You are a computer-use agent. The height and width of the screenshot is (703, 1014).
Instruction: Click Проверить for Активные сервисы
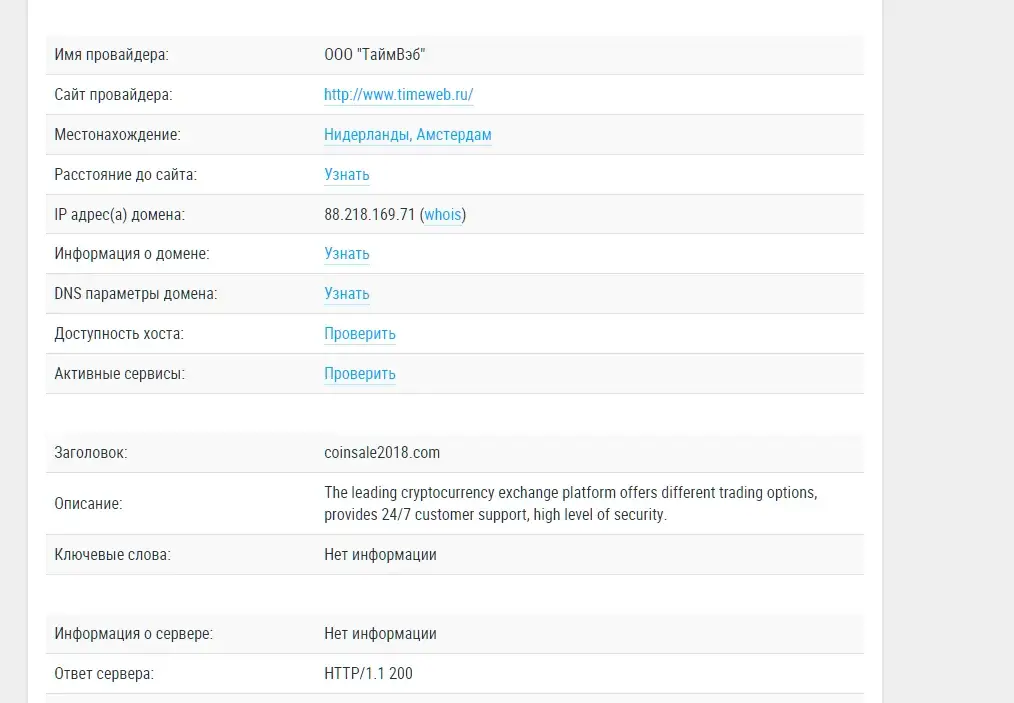click(x=360, y=374)
